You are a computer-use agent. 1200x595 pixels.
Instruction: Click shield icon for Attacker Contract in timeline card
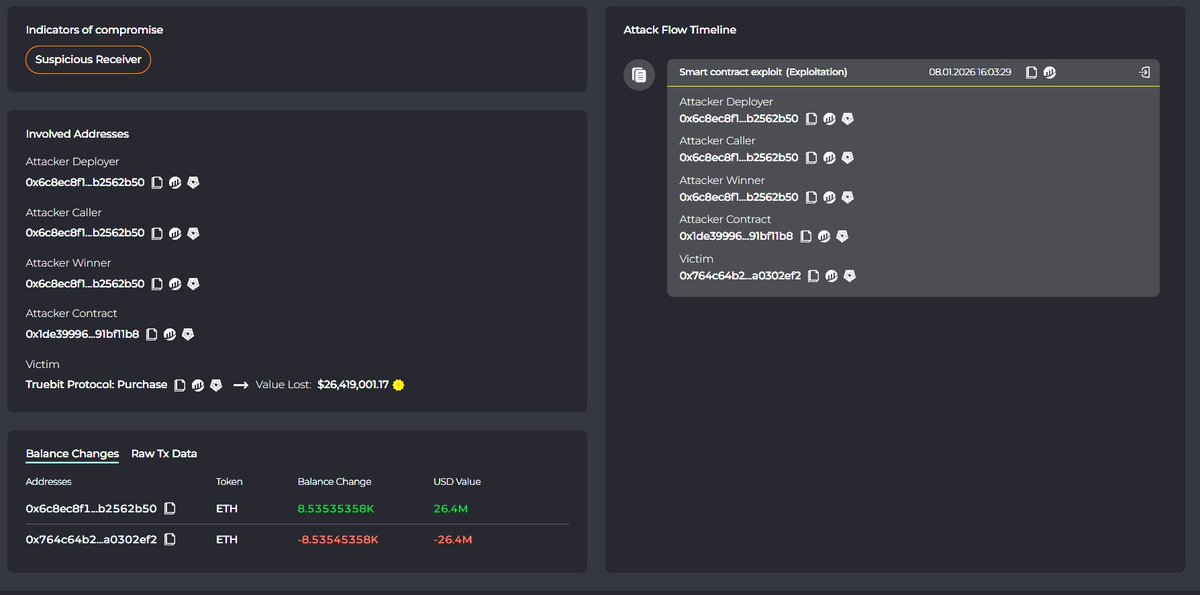pos(842,237)
